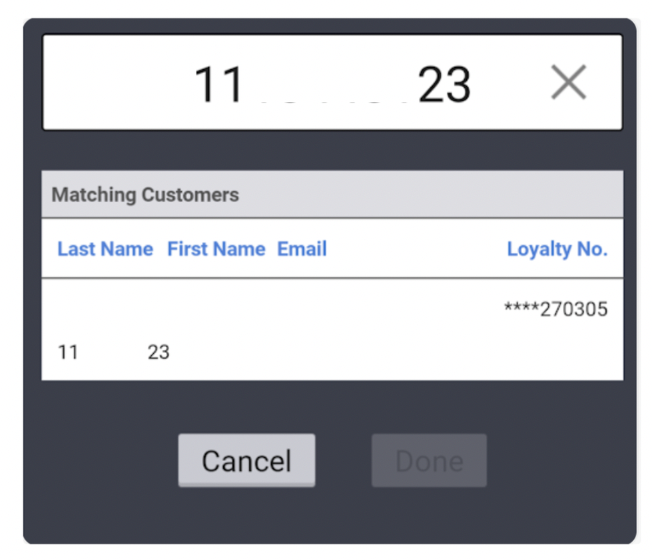
Task: Sort by Last Name column header
Action: 105,249
